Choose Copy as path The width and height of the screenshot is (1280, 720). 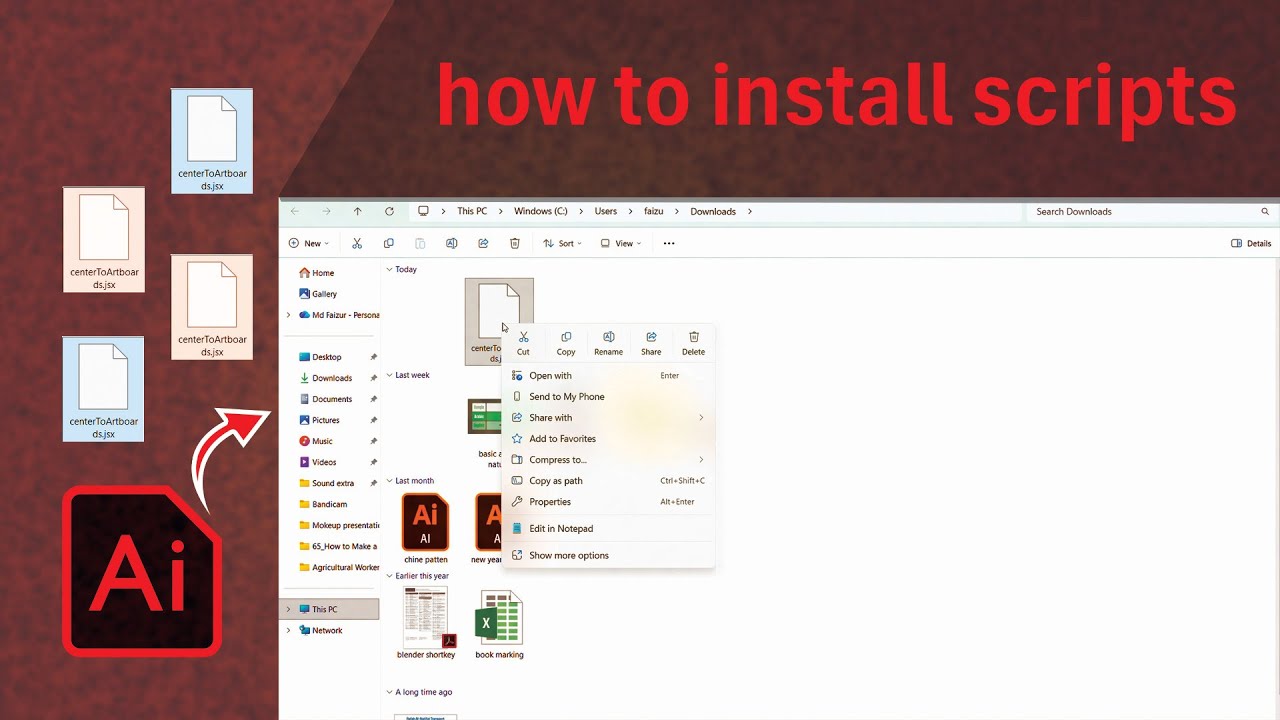608,481
